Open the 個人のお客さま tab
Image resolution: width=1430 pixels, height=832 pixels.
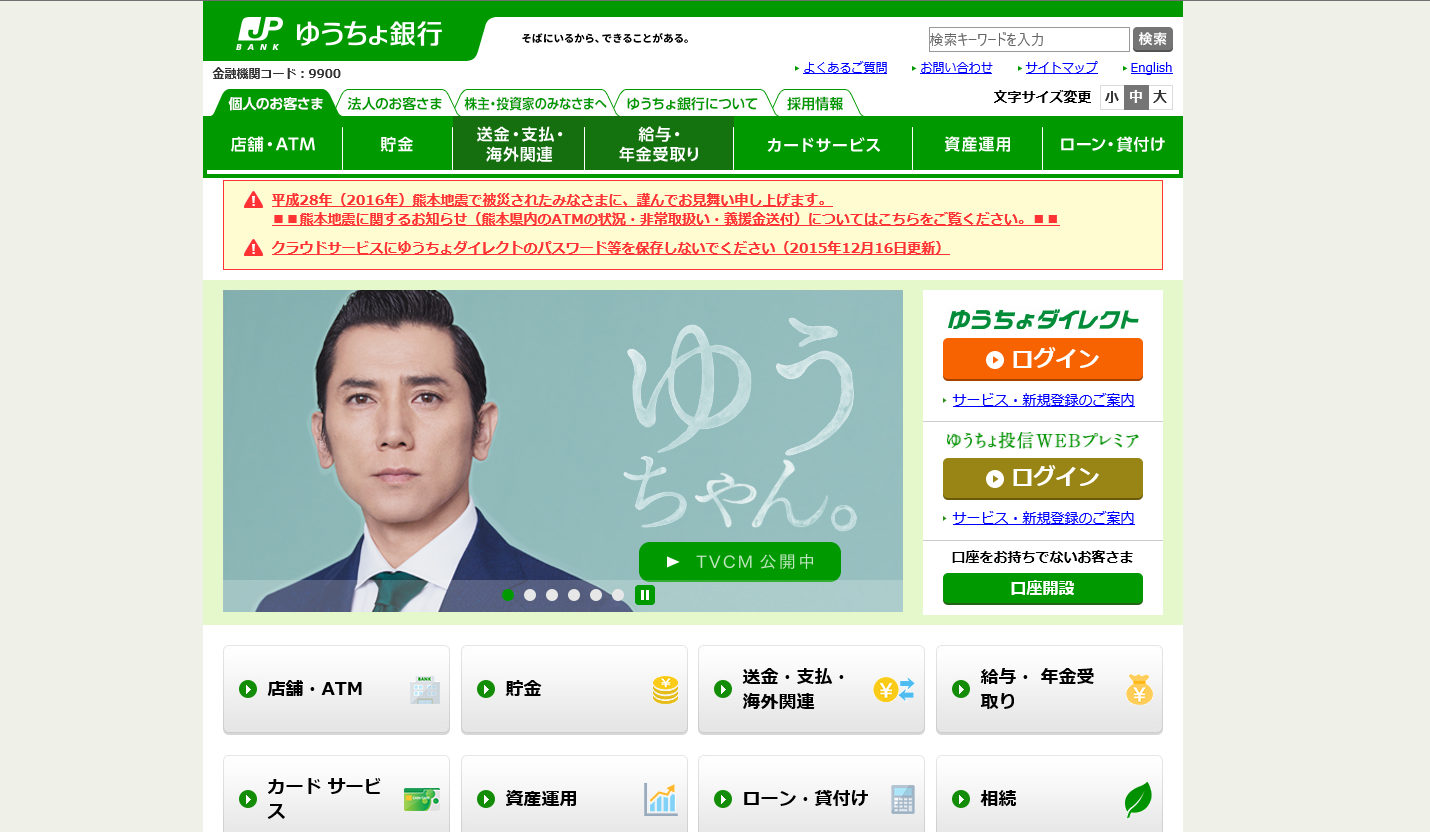coord(275,103)
